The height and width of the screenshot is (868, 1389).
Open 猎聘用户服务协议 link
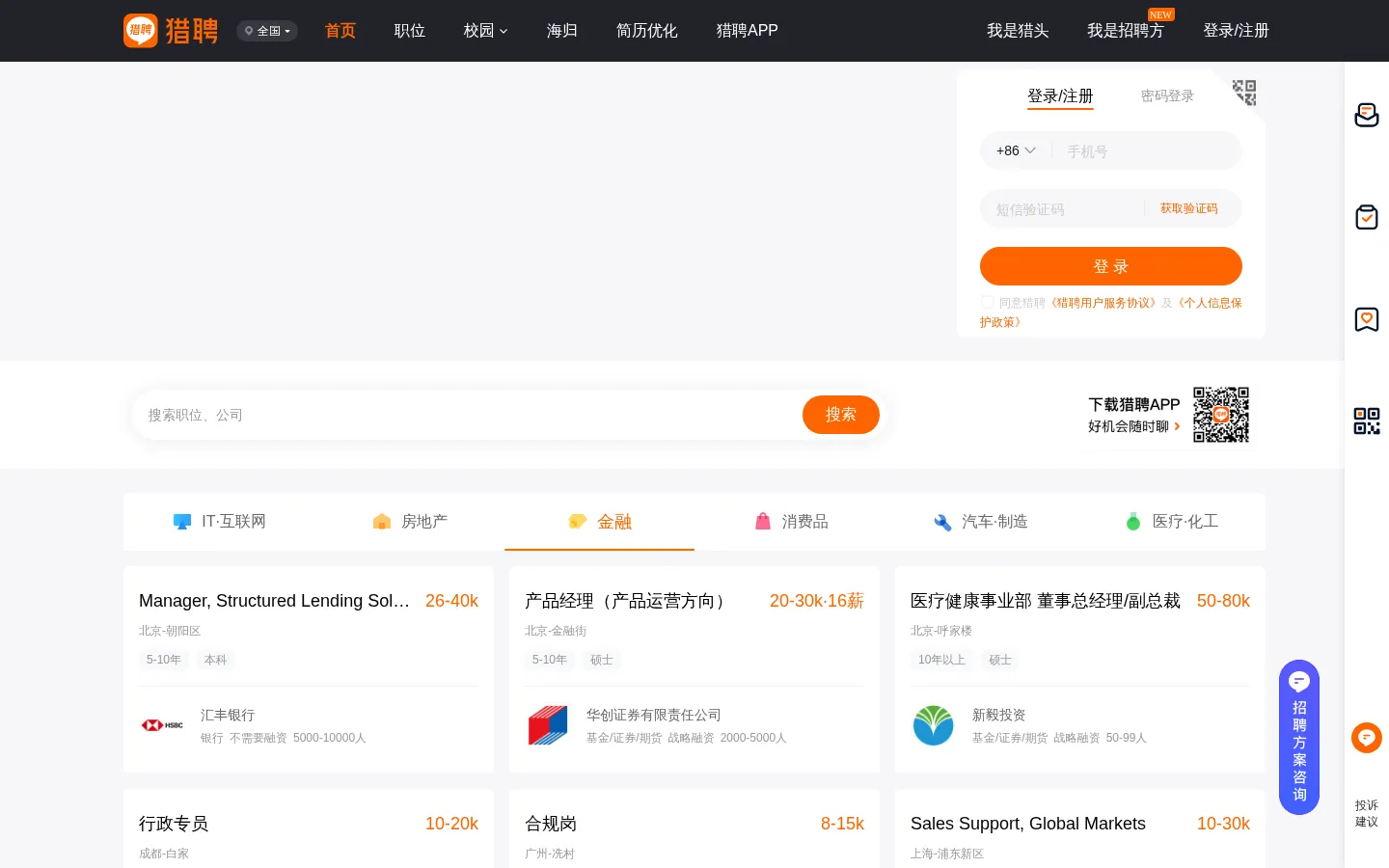click(1103, 303)
